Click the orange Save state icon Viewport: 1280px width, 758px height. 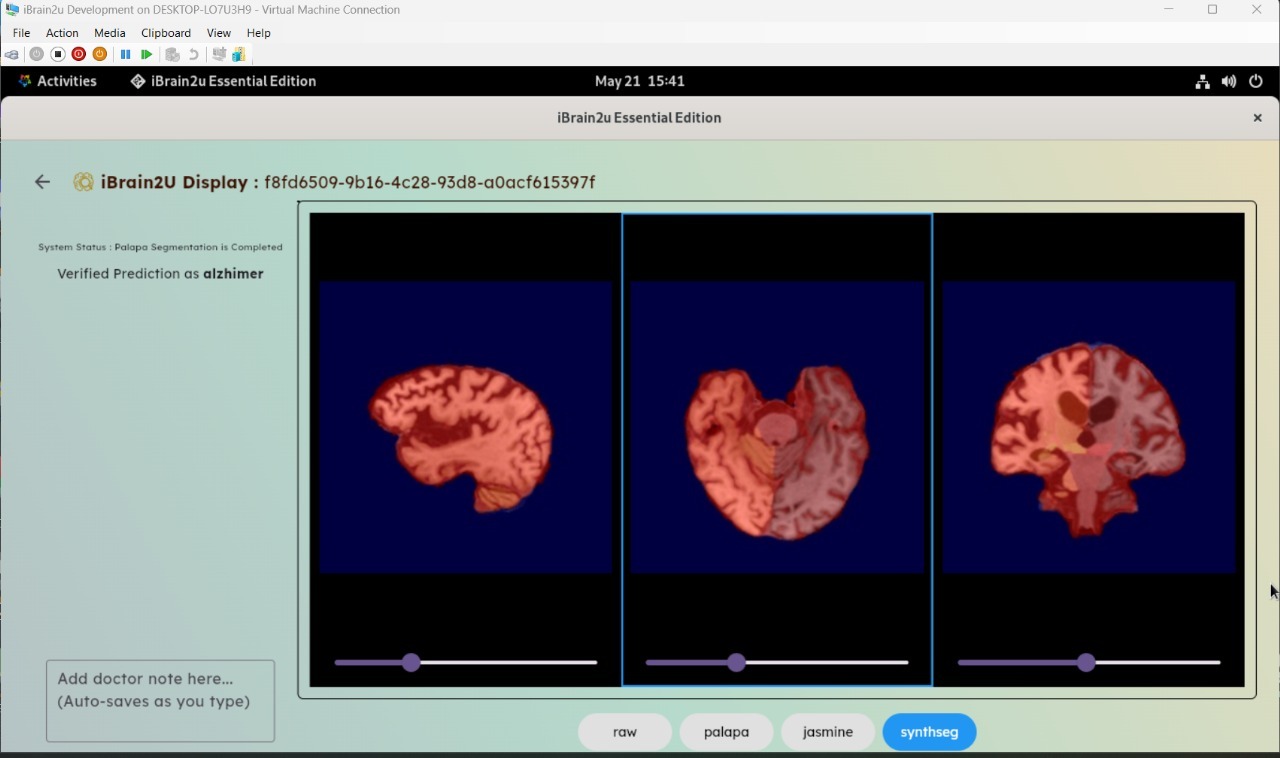[x=100, y=54]
